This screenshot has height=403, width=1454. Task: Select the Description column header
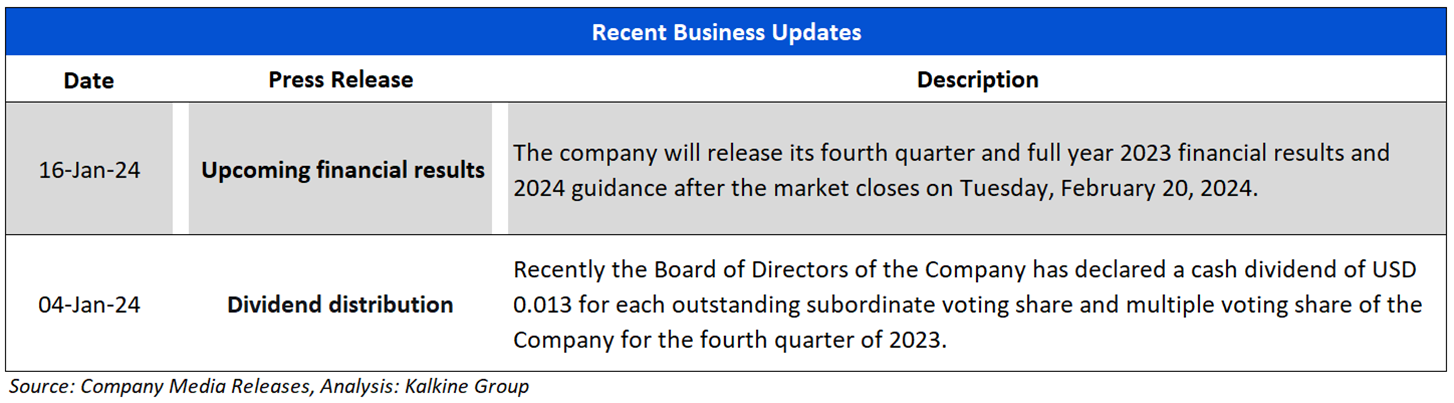[x=978, y=80]
